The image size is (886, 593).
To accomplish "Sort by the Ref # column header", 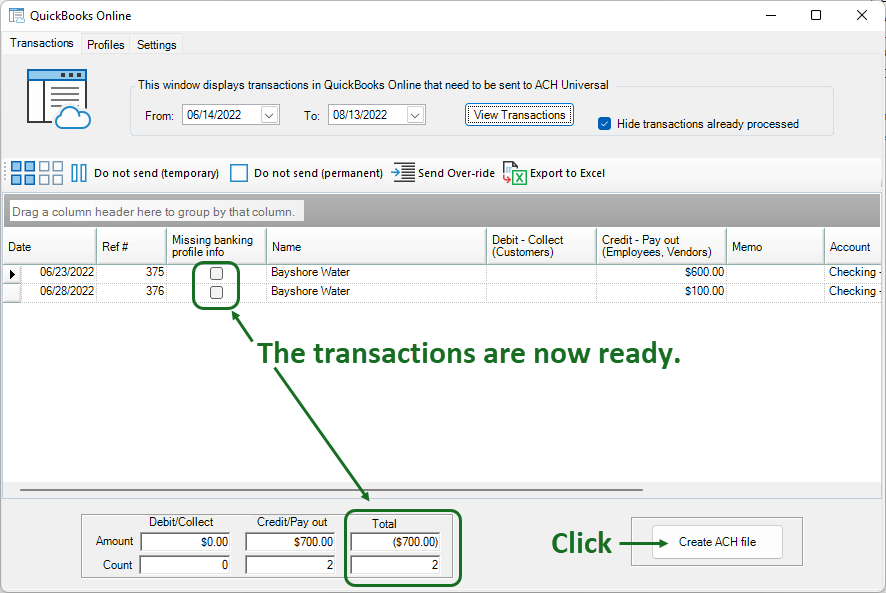I will click(131, 246).
